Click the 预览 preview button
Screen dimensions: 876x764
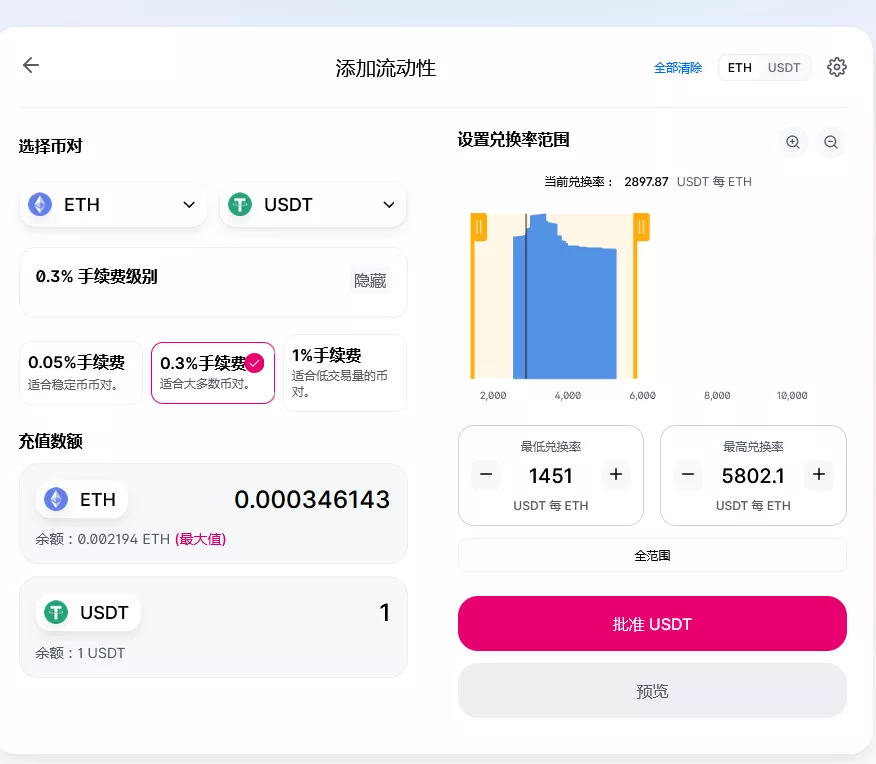click(x=652, y=691)
